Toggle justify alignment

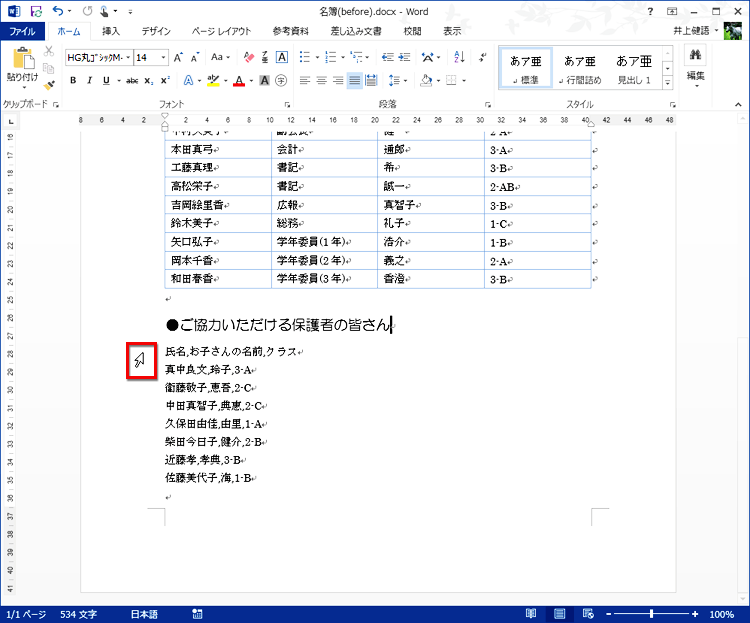tap(354, 80)
